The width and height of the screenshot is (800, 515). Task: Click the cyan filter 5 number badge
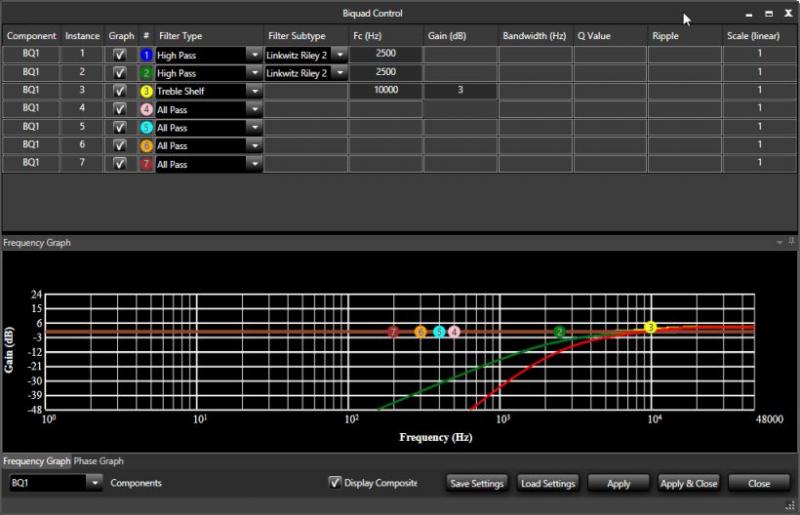coord(146,127)
